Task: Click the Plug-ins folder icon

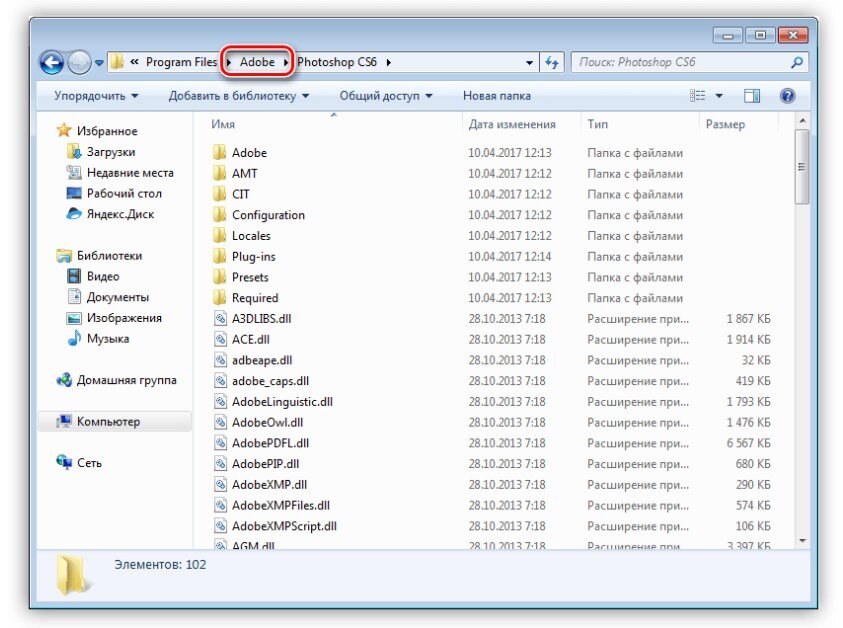Action: (219, 256)
